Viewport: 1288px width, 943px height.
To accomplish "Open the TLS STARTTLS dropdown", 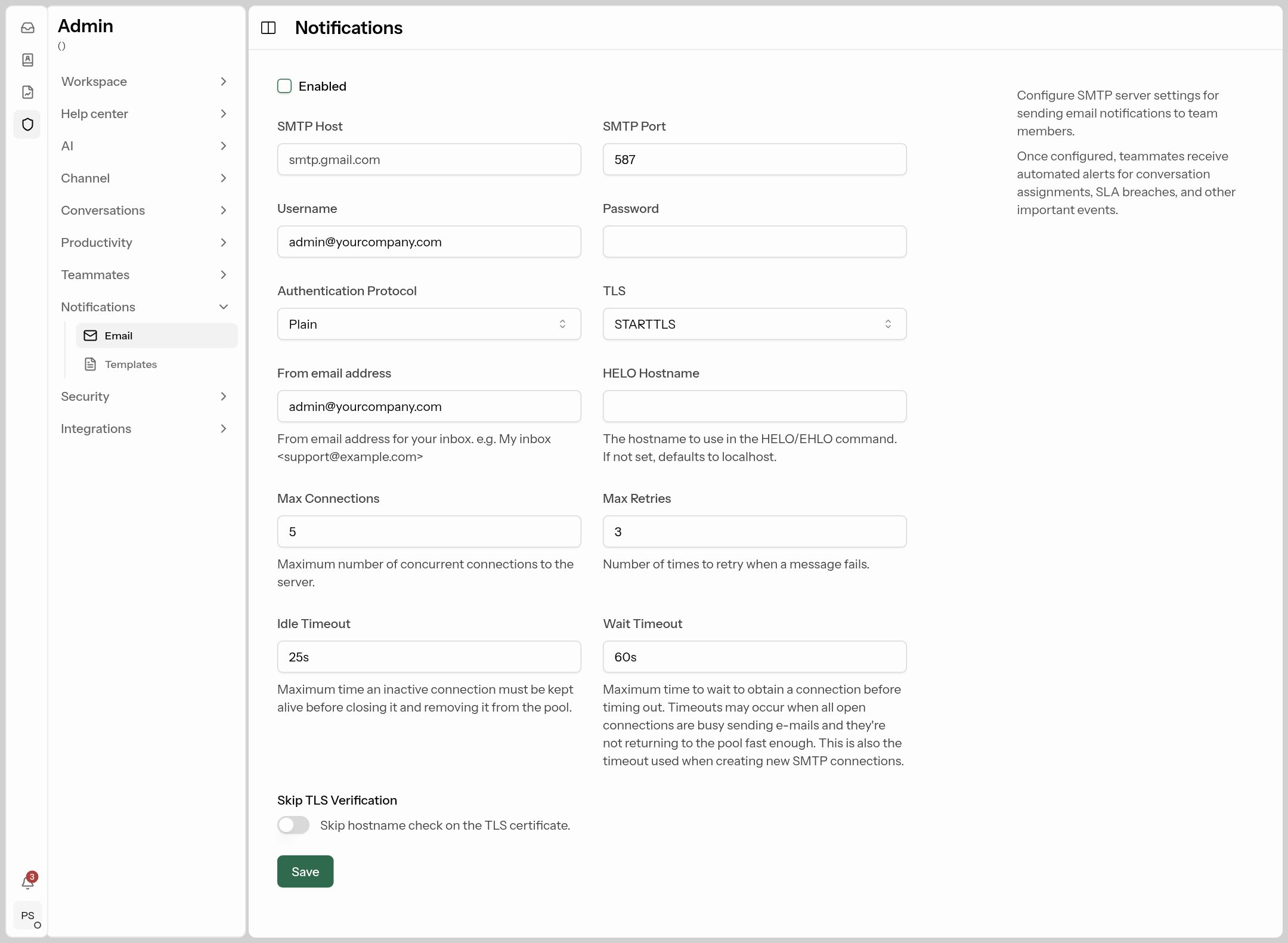I will click(x=754, y=324).
